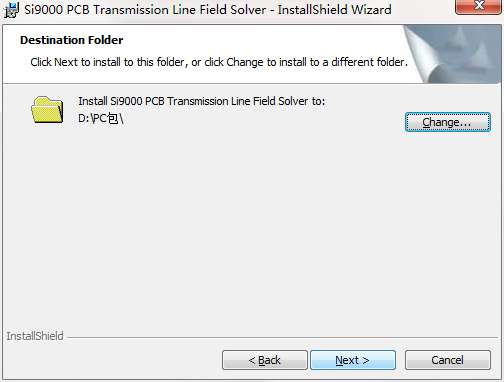Click the installer icon in the title bar
The image size is (504, 382).
click(x=10, y=10)
